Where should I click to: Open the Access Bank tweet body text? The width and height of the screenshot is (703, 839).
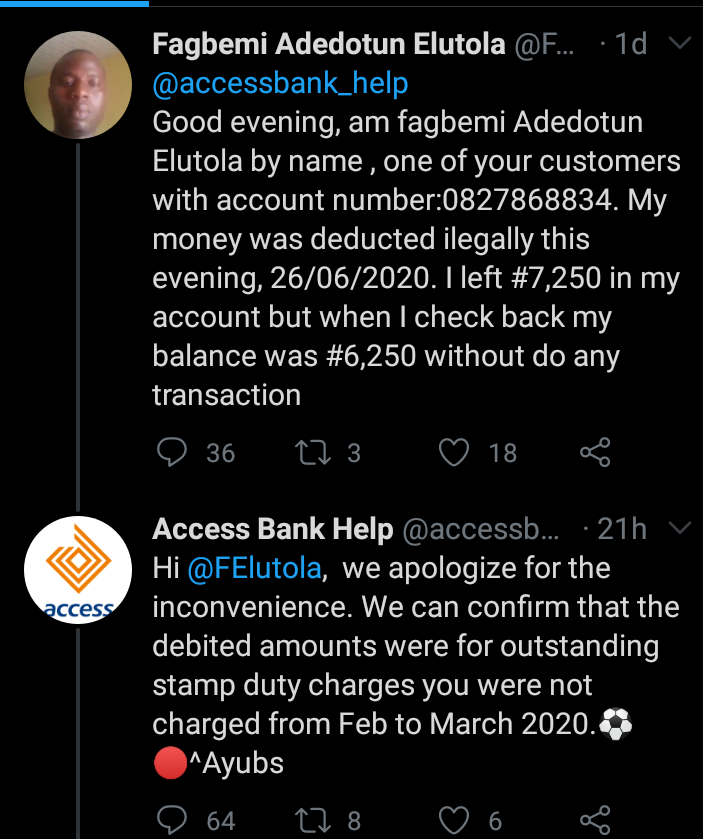coord(415,665)
